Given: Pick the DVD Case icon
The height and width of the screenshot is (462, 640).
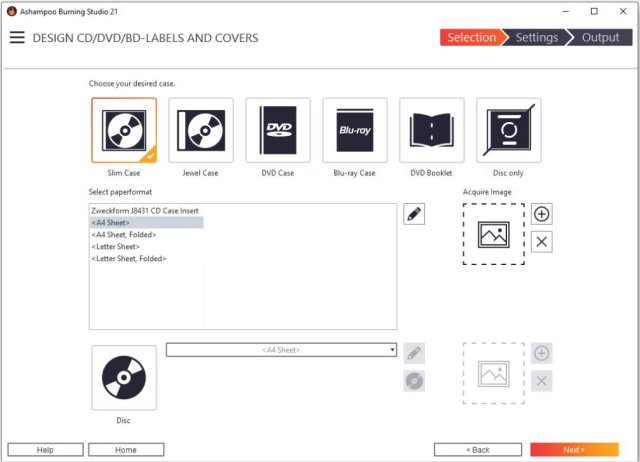Looking at the screenshot, I should tap(278, 130).
